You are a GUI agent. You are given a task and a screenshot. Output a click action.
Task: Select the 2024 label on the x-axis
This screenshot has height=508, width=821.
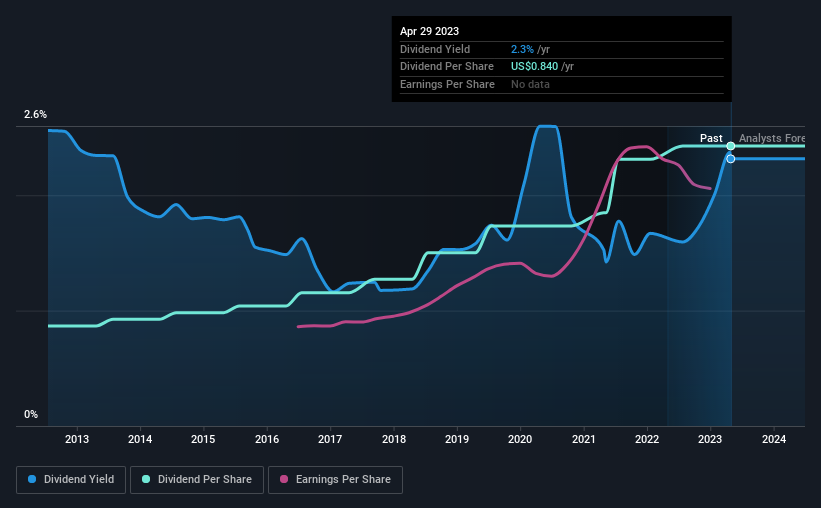pos(774,439)
